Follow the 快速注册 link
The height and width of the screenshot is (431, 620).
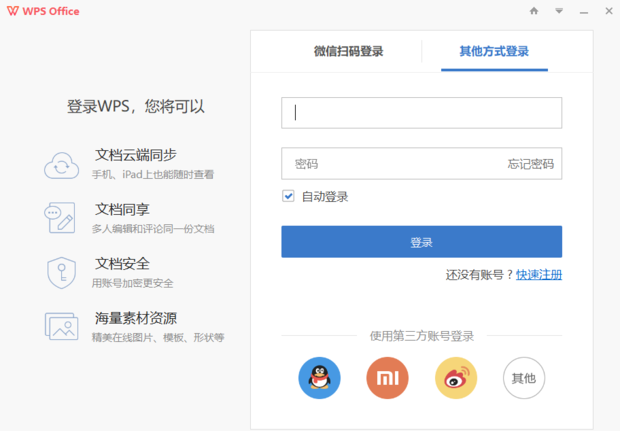539,274
